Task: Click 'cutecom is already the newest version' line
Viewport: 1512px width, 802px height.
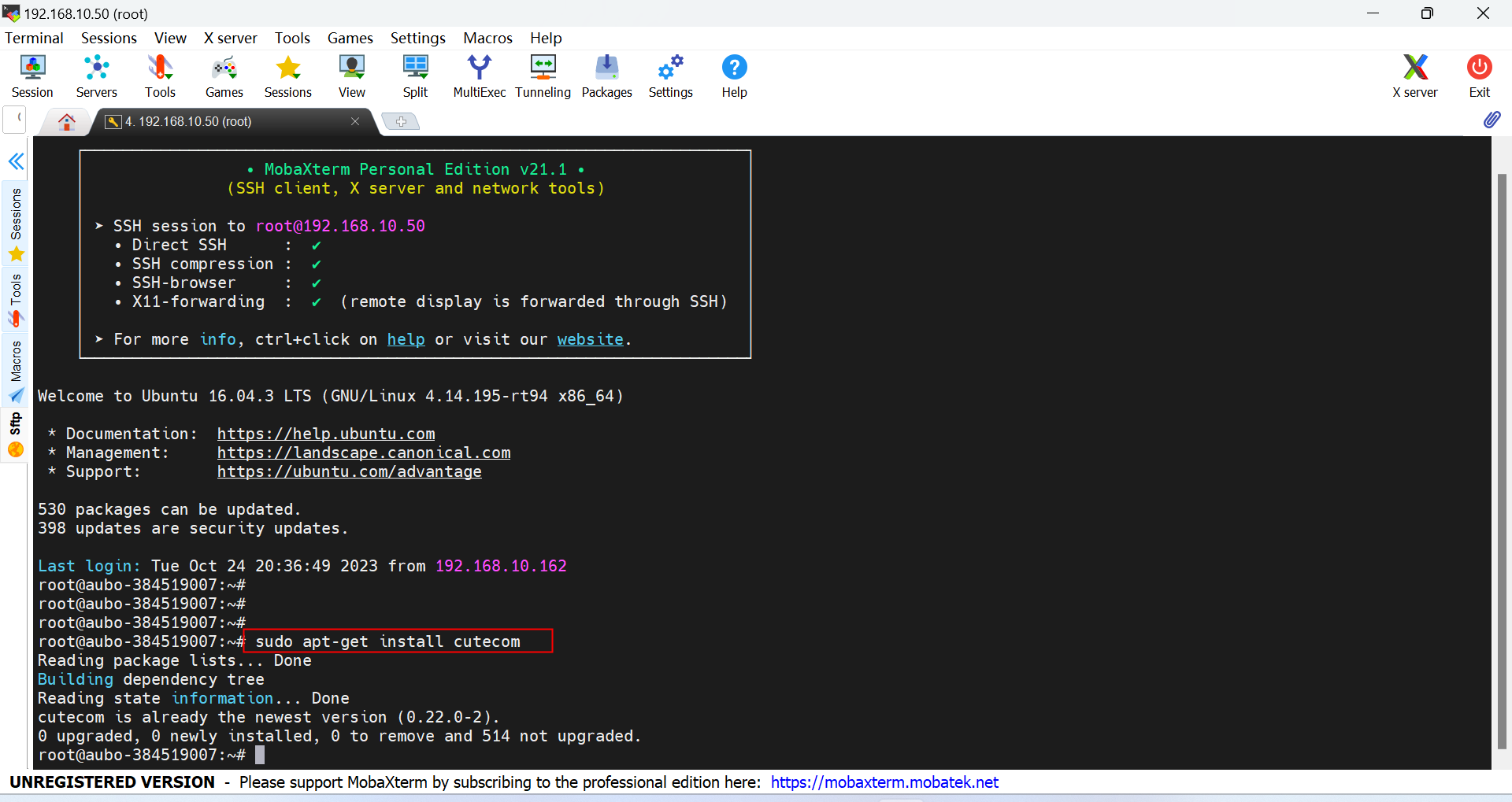Action: [x=269, y=717]
